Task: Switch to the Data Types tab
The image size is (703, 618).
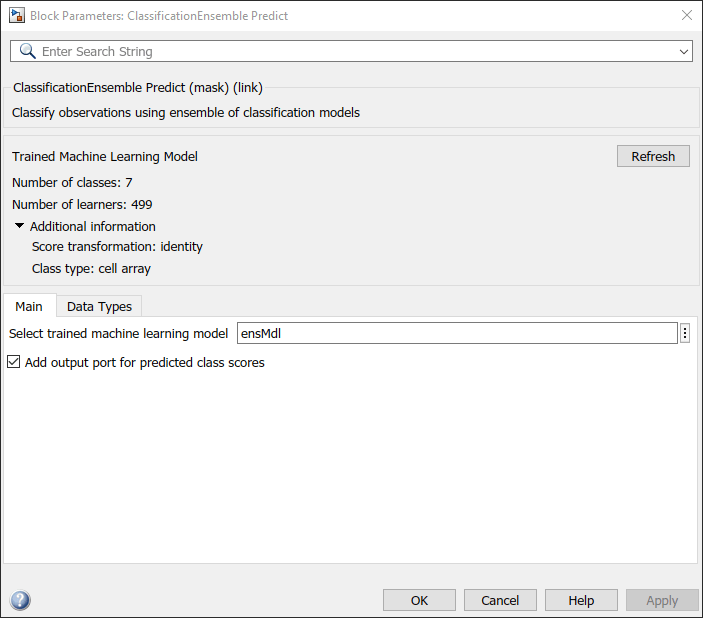Action: click(x=99, y=306)
